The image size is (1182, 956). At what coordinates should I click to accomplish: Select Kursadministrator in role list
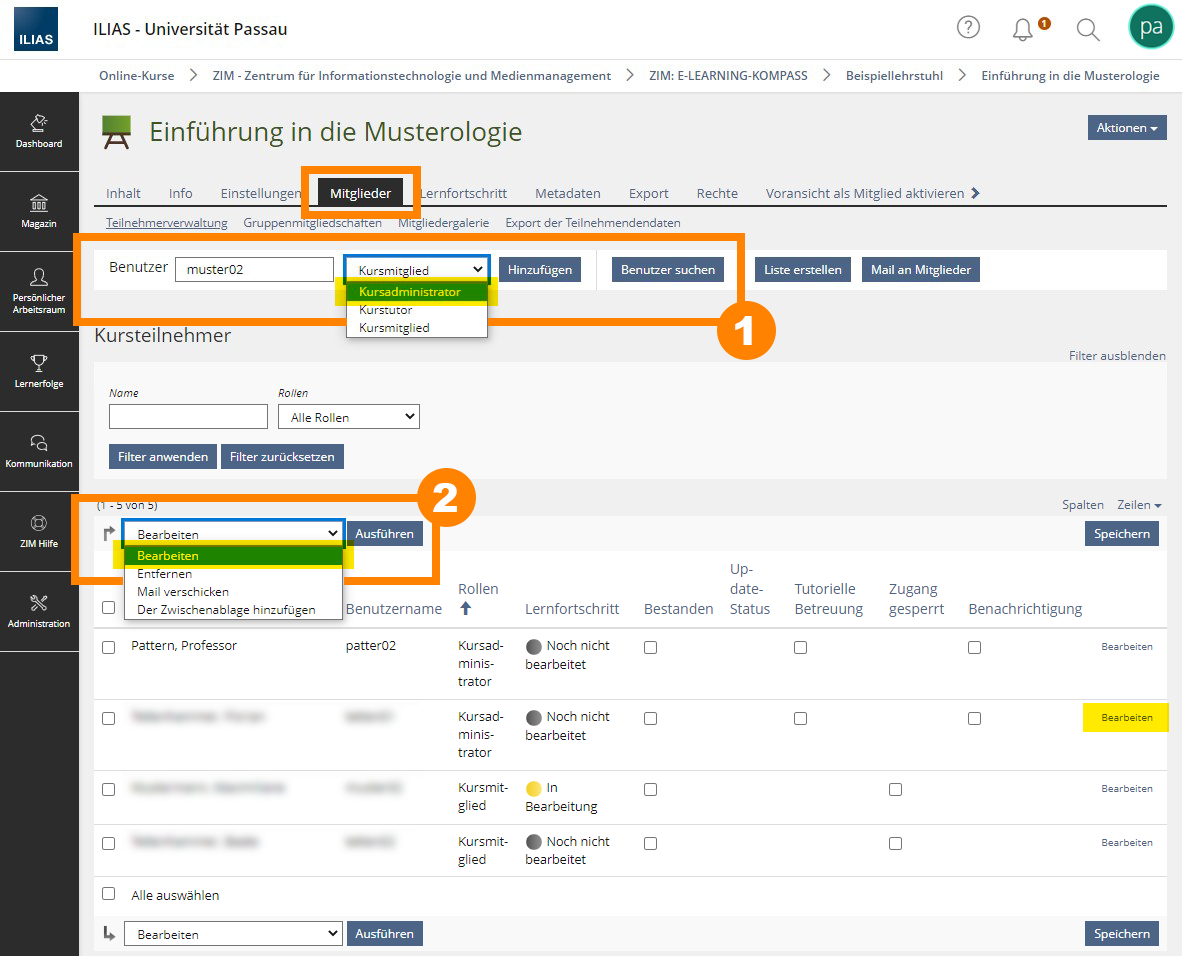(417, 292)
